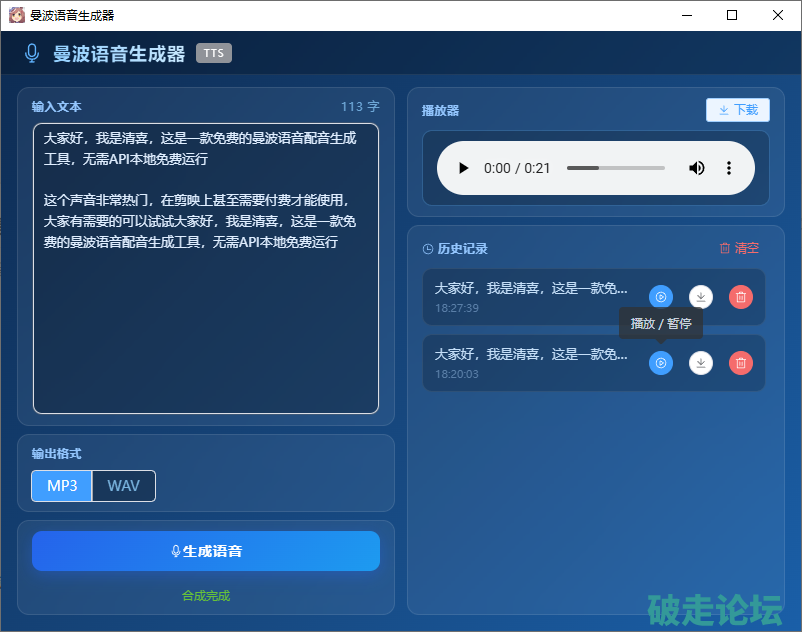Viewport: 802px width, 632px height.
Task: Click the microphone logo in the header
Action: coord(33,54)
